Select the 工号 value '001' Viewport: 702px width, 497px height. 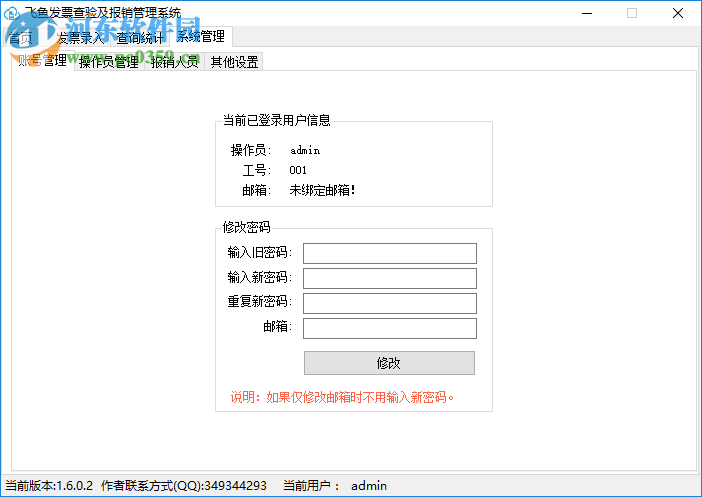pos(298,170)
